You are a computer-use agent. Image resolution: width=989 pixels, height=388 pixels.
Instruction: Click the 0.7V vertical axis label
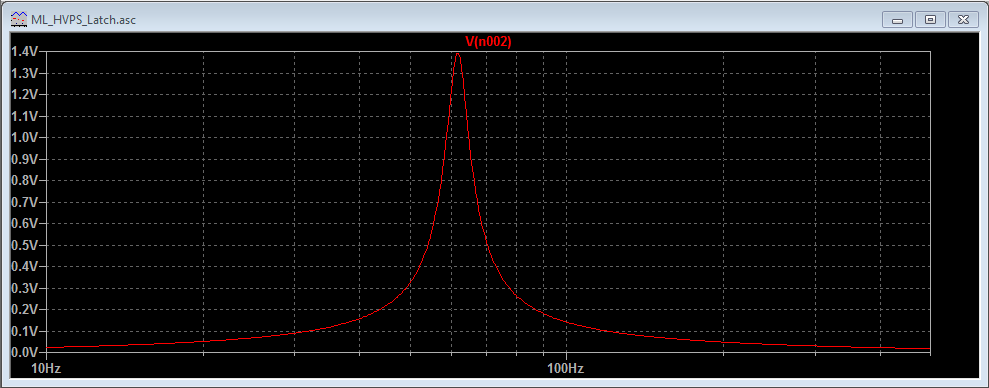(25, 203)
